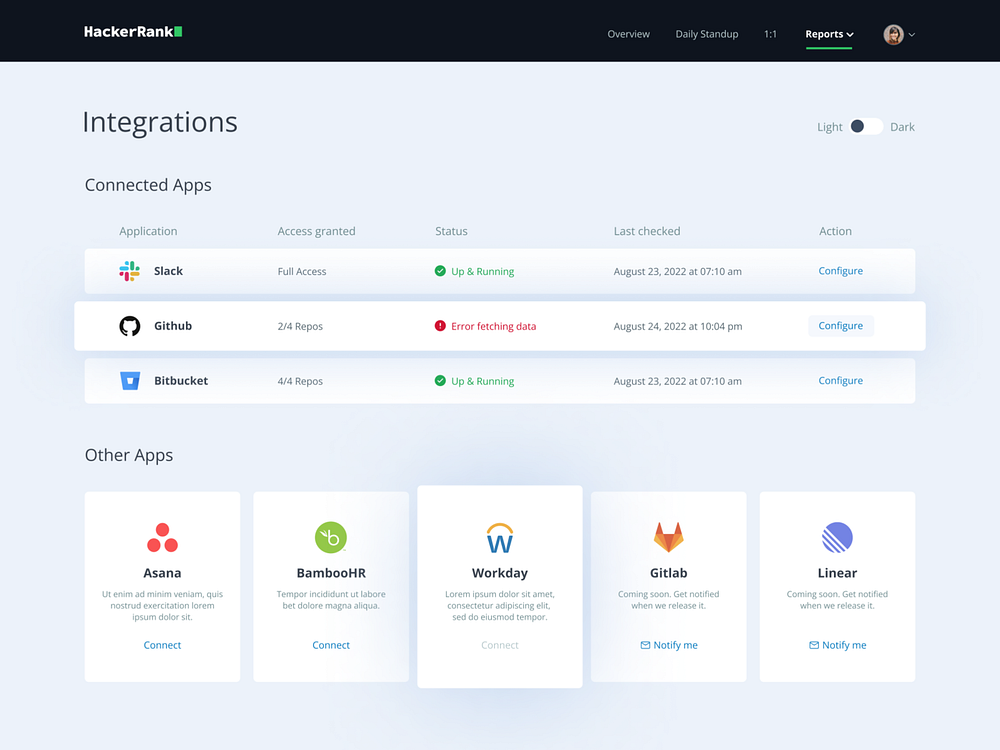Open the Reports dropdown menu

coord(828,34)
